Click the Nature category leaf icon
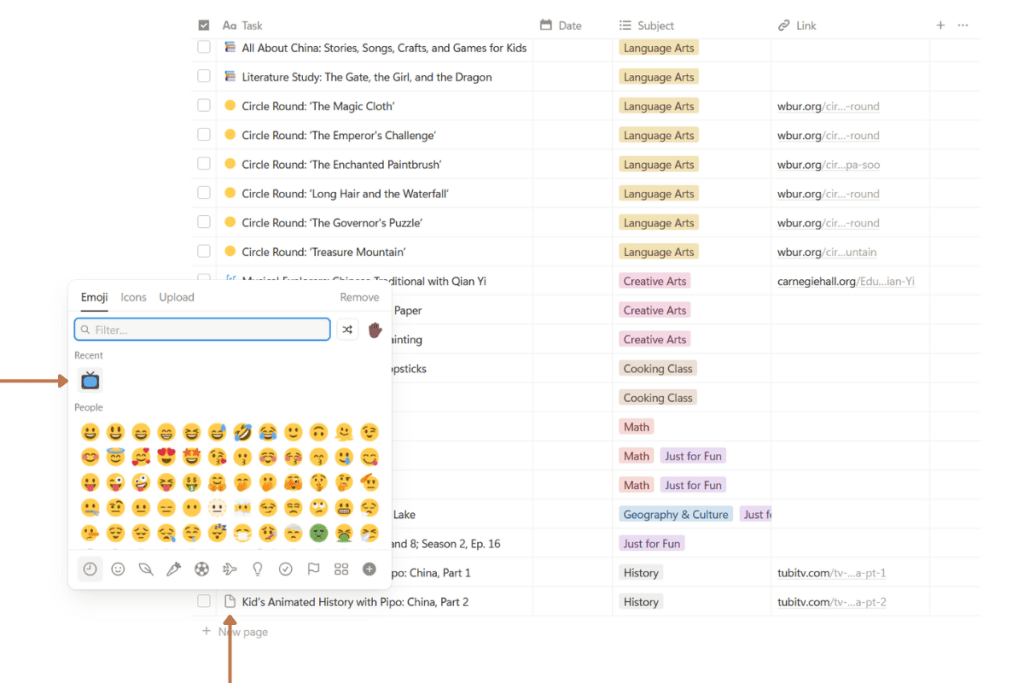The image size is (1024, 683). pos(146,569)
